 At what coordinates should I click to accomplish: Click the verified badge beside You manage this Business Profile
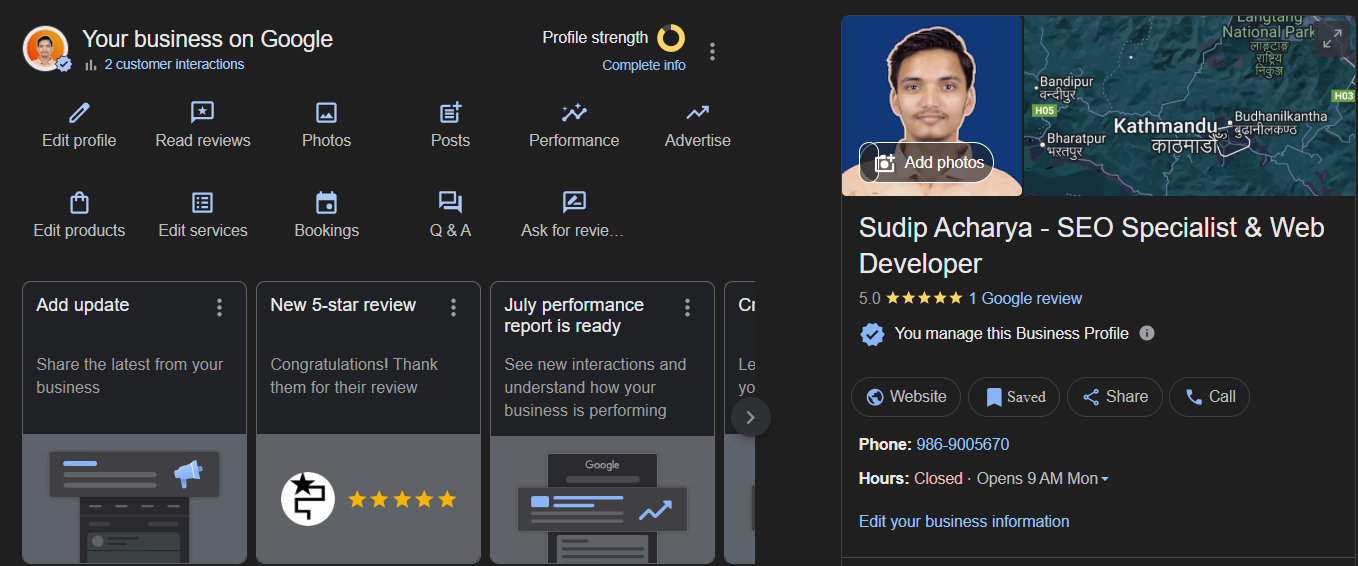[873, 334]
